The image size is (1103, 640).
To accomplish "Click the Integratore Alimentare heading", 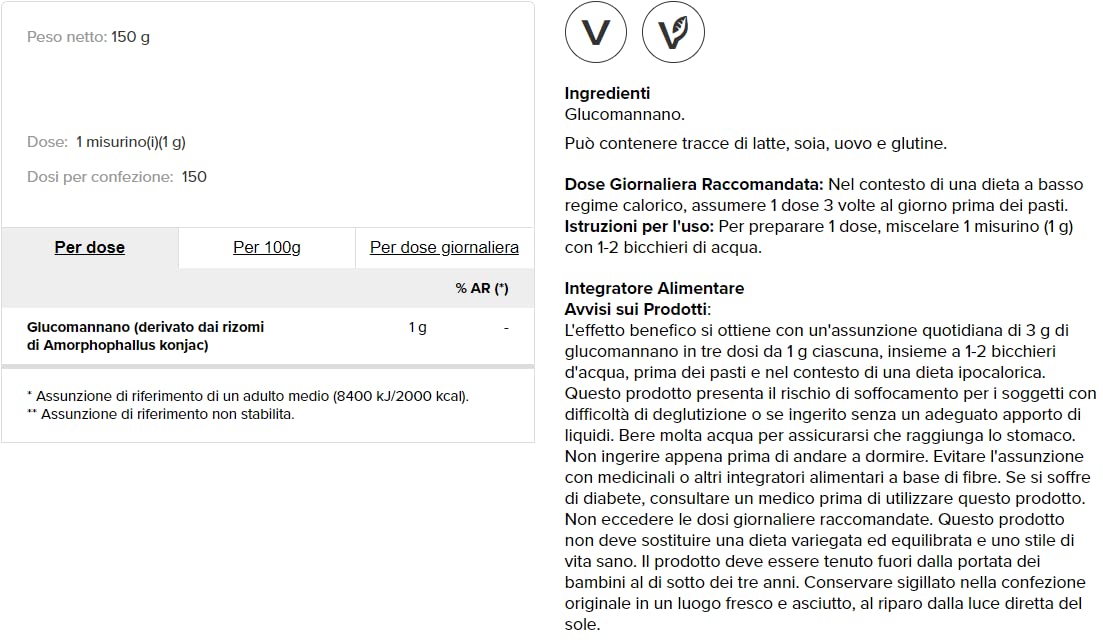I will click(654, 288).
